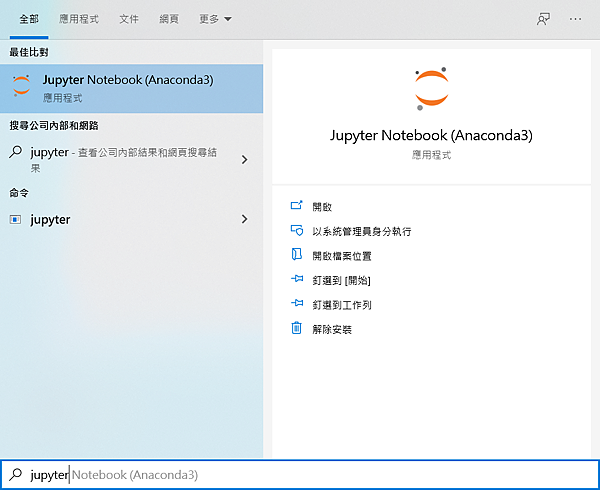
Task: Click the 命令 heading
Action: pyautogui.click(x=19, y=193)
